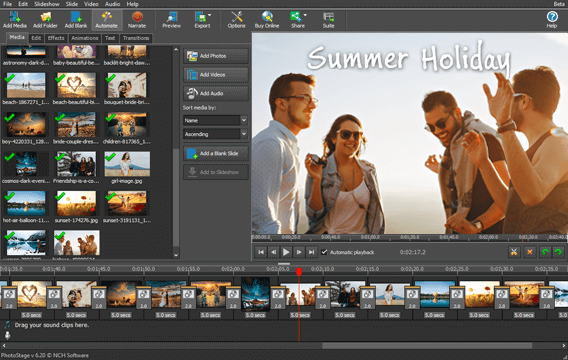Switch to the Animations tab
Screen dimensions: 568x360
pos(84,38)
